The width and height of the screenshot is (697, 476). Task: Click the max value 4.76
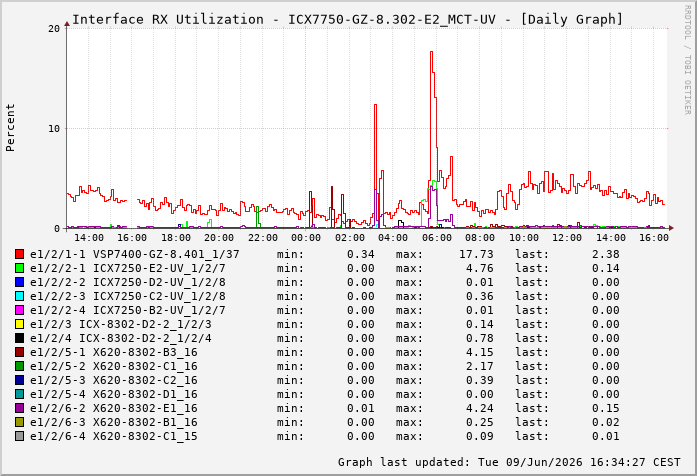click(480, 268)
